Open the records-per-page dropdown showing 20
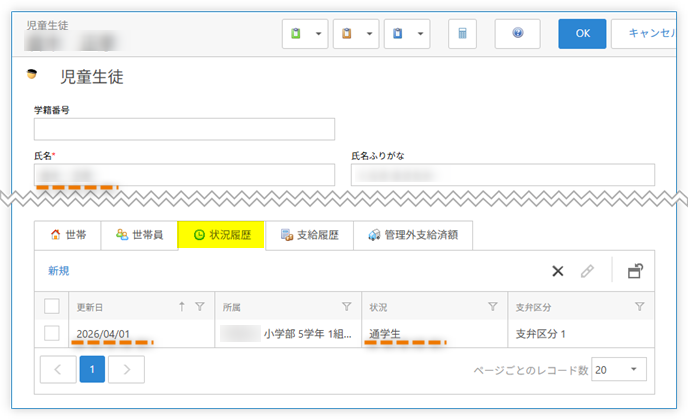The width and height of the screenshot is (688, 420). (x=619, y=370)
